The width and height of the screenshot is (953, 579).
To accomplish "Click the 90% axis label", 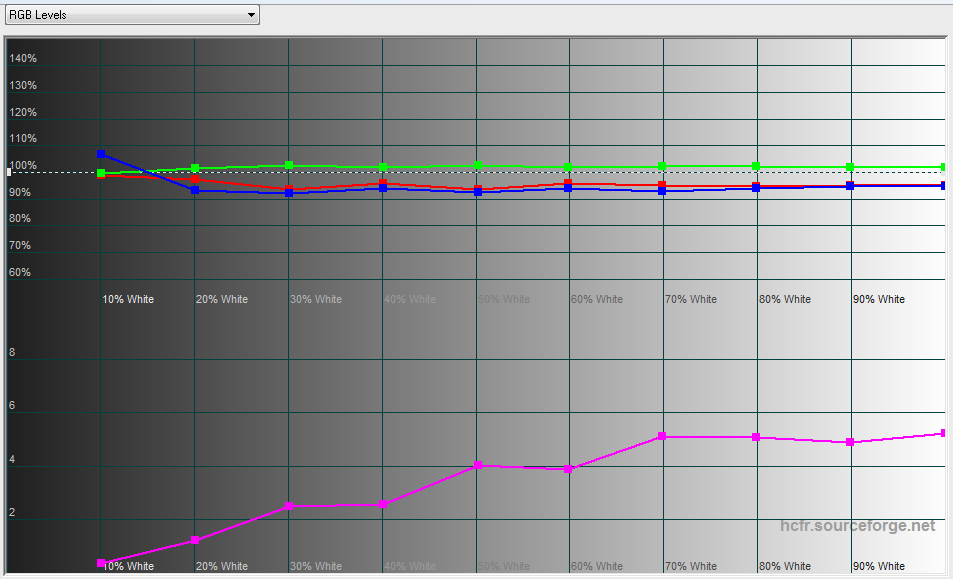I will tap(20, 193).
